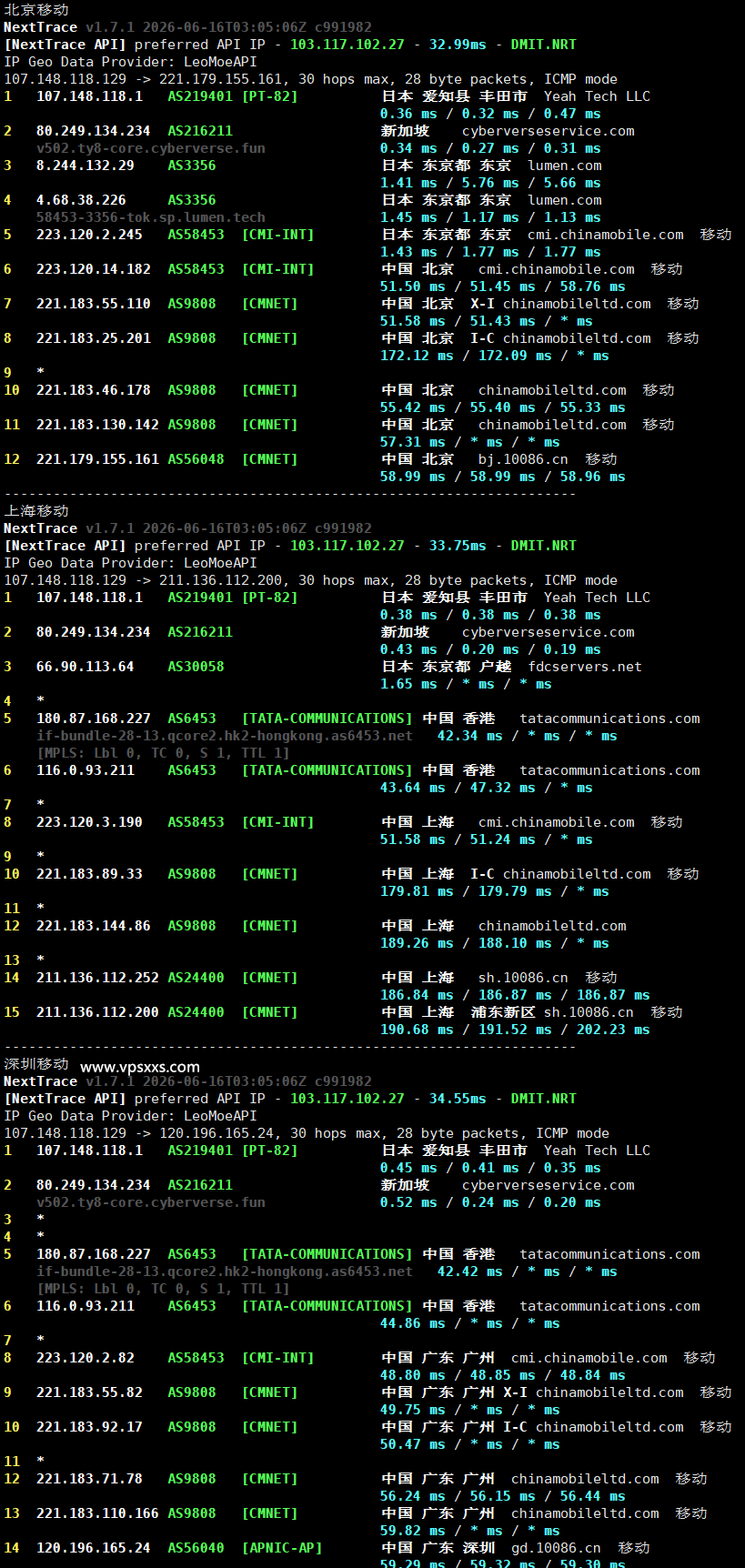Viewport: 745px width, 1568px height.
Task: Select hop IP 221.183.110.166
Action: tap(97, 1513)
